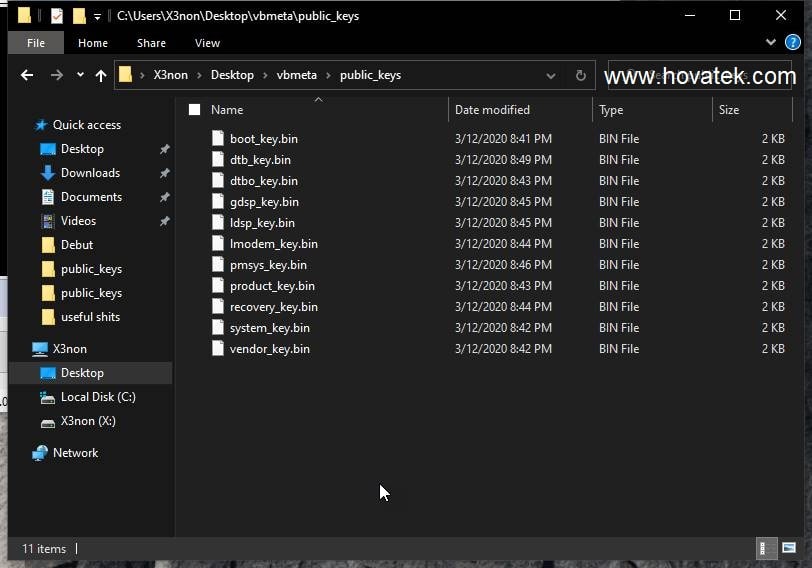The height and width of the screenshot is (568, 812).
Task: Open the Home ribbon tab
Action: 93,43
